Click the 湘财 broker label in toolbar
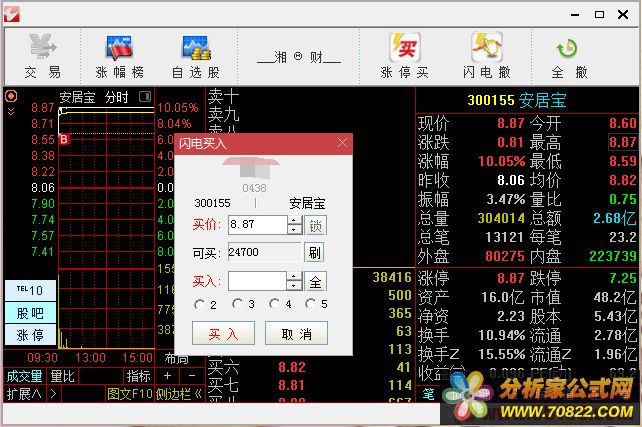This screenshot has height=427, width=642. [x=299, y=57]
